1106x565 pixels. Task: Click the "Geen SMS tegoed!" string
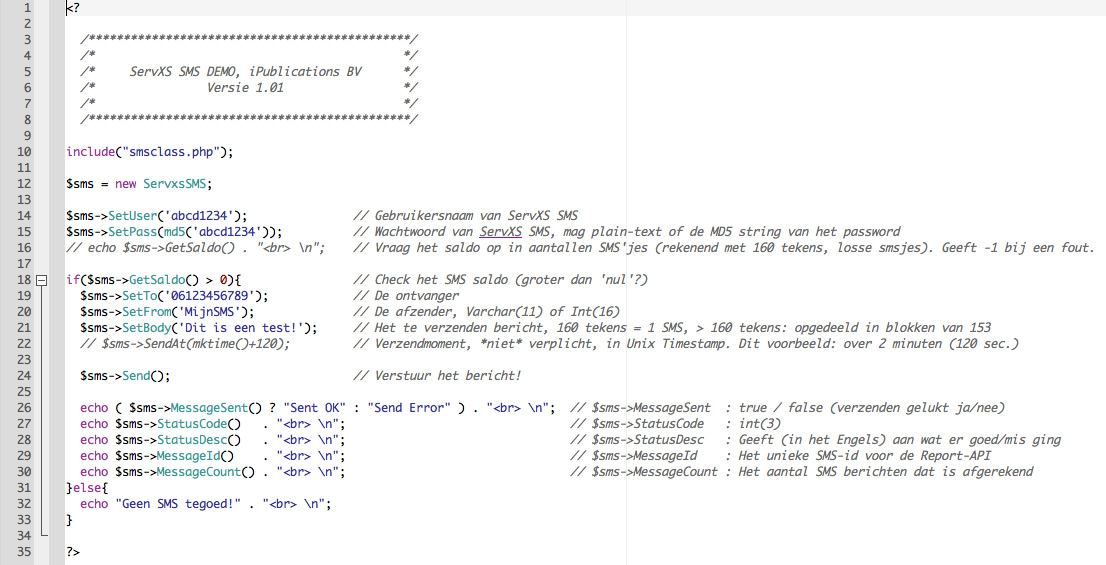pos(178,504)
